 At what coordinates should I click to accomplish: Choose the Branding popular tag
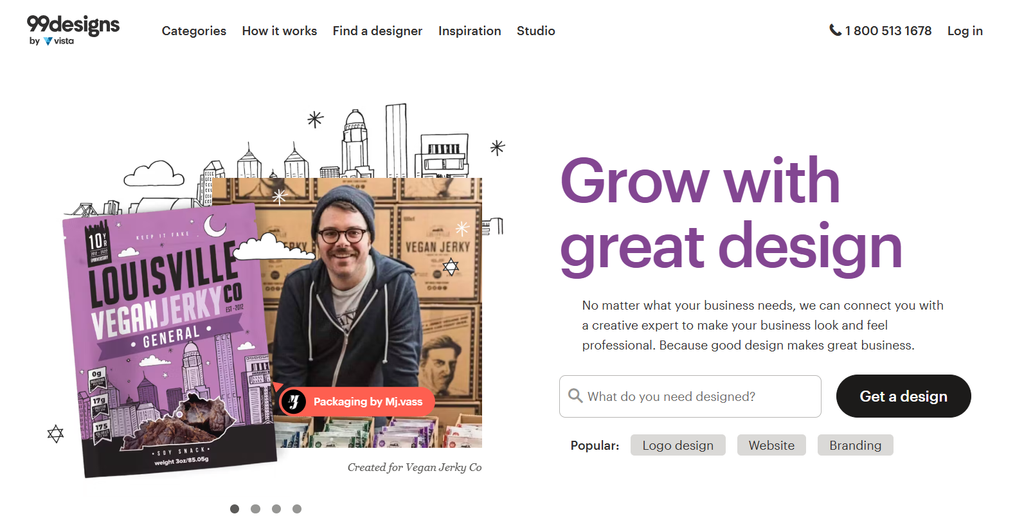[856, 446]
